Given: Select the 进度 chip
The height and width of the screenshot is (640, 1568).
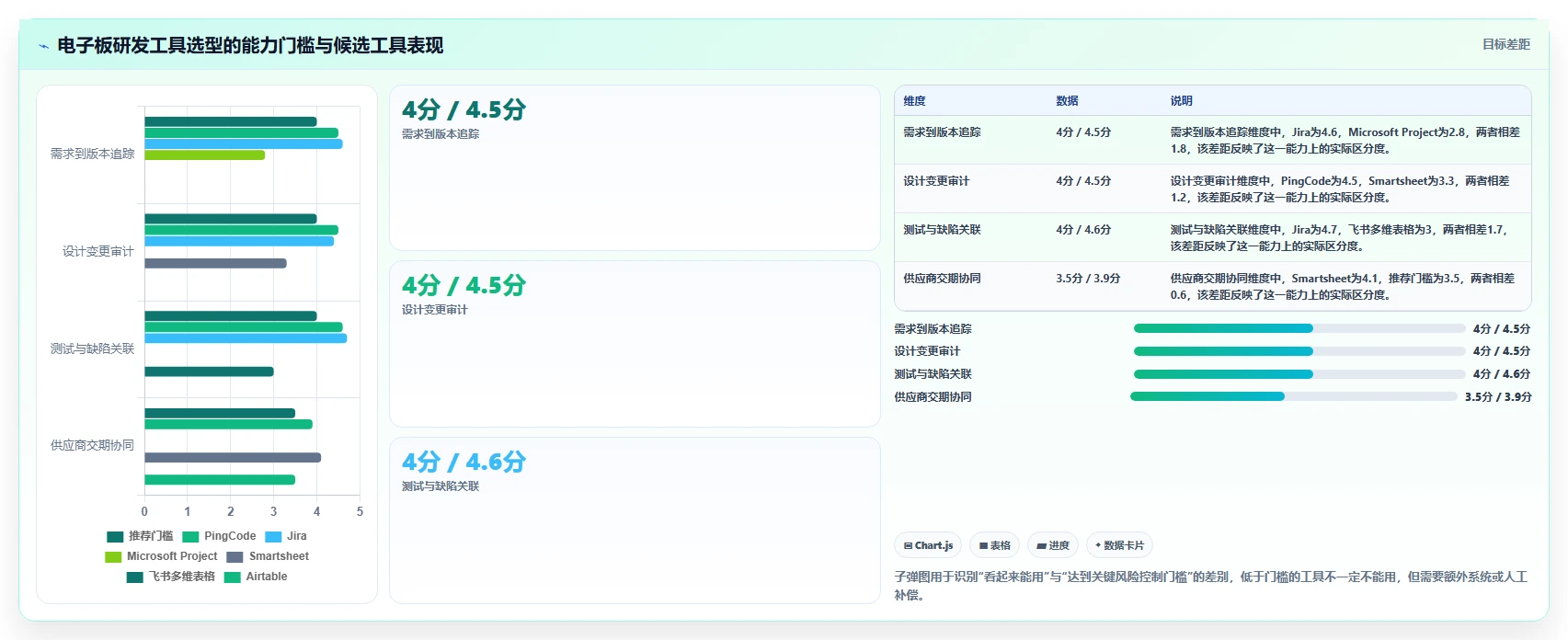Looking at the screenshot, I should coord(1053,545).
